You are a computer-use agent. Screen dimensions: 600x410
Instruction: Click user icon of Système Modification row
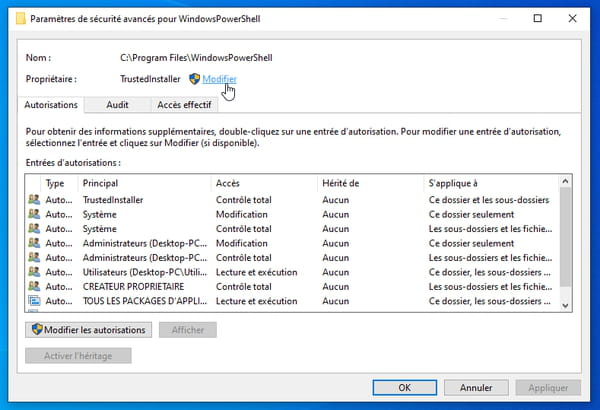point(34,214)
